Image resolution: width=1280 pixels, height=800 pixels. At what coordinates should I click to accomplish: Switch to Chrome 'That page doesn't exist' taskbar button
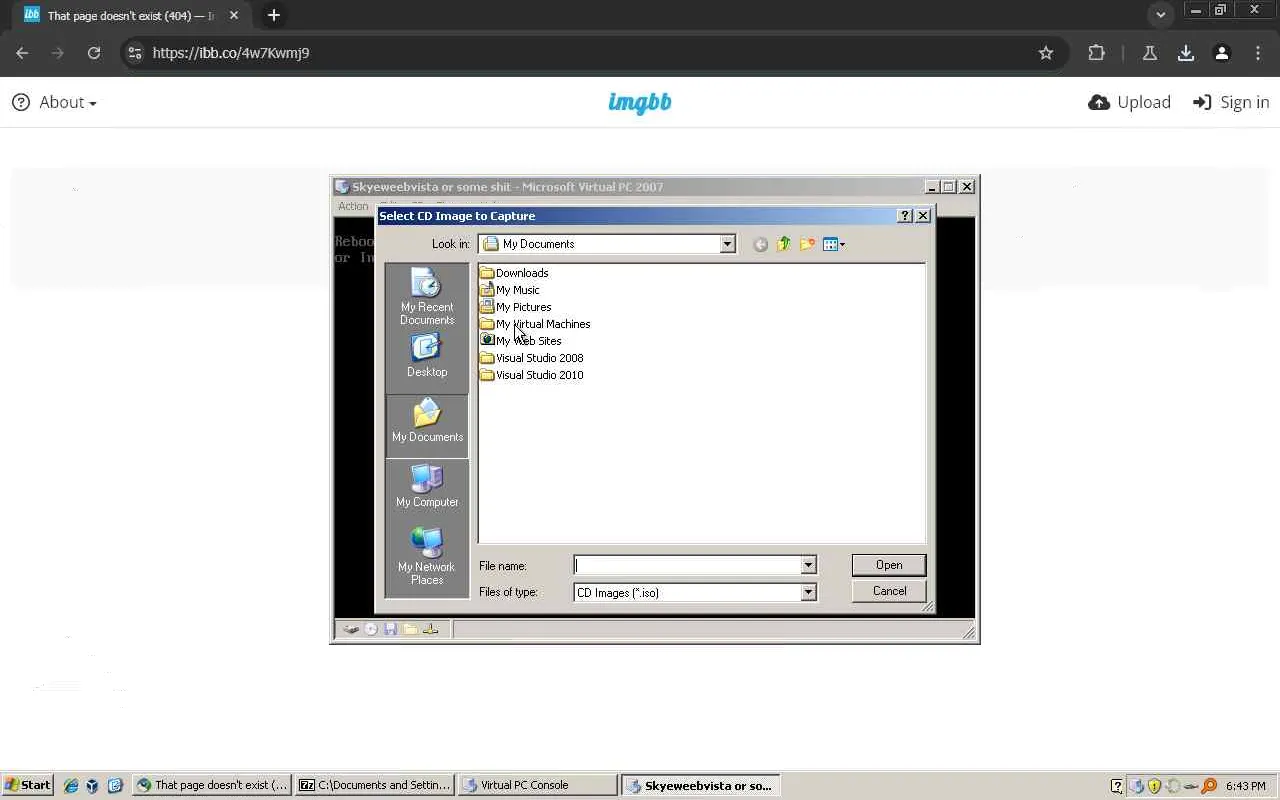pyautogui.click(x=213, y=785)
